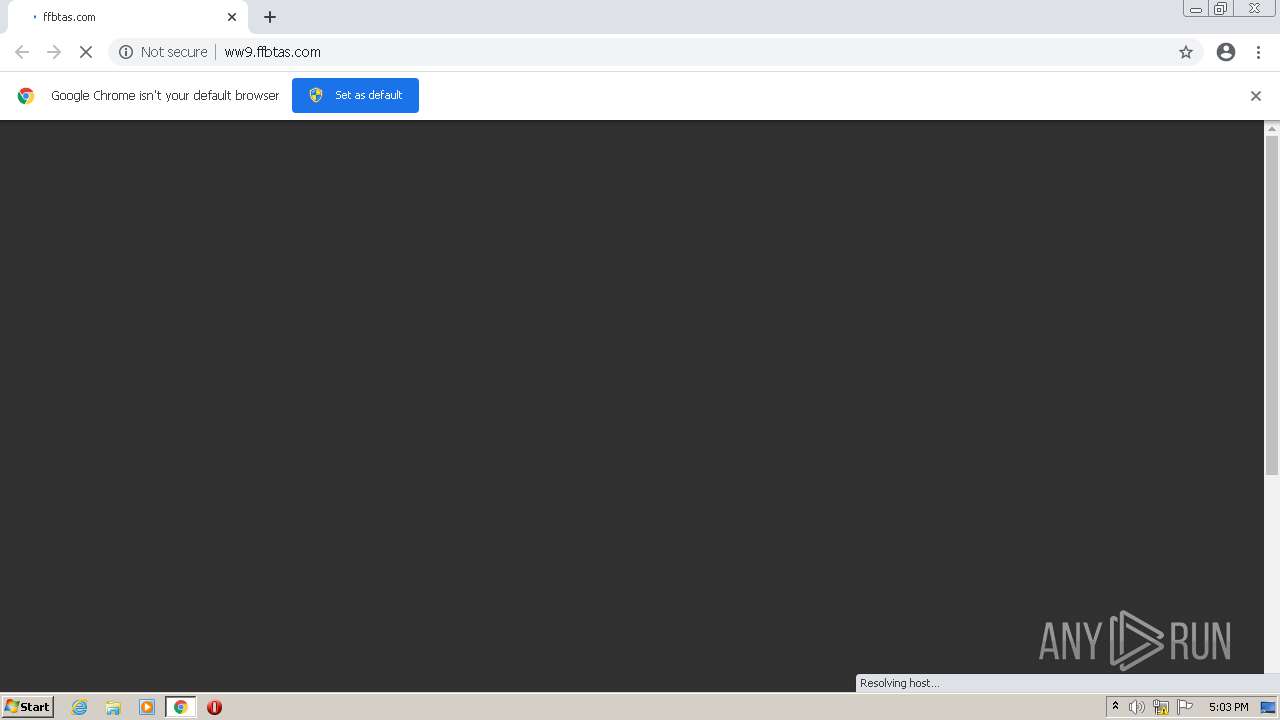
Task: Click the Chrome logo on the infobar
Action: [x=25, y=95]
